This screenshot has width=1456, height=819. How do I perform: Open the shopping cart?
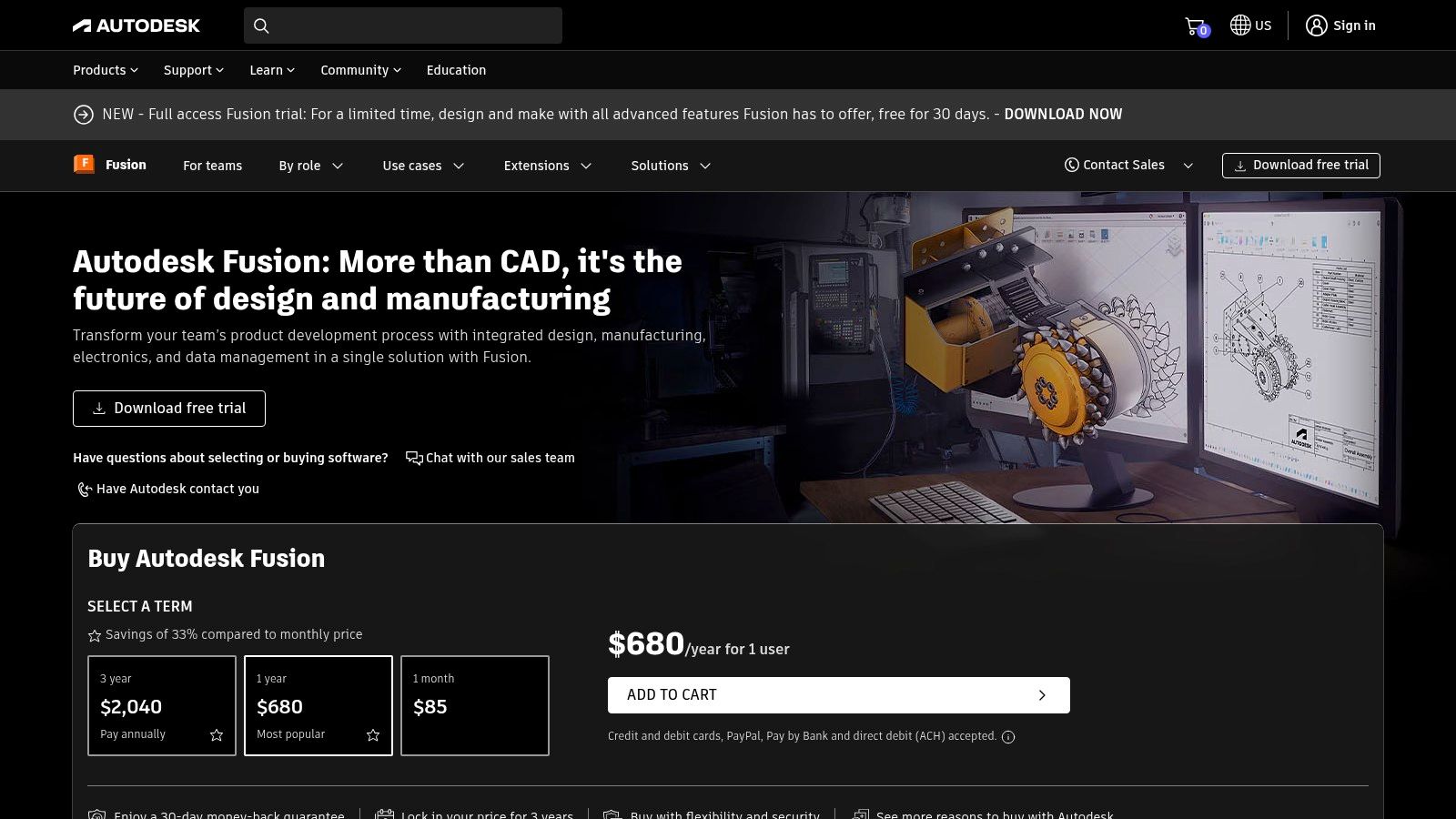1197,26
